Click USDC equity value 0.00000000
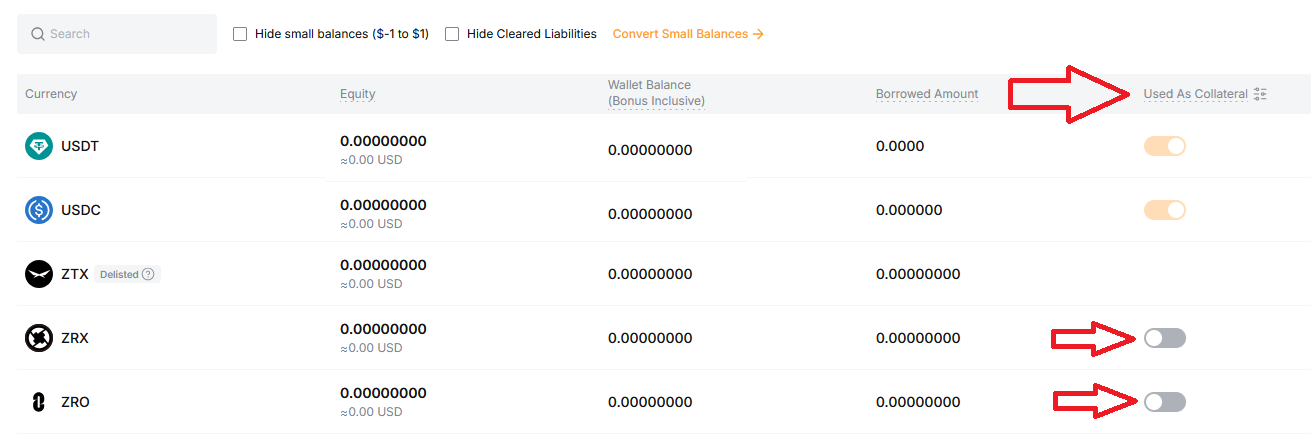This screenshot has height=448, width=1311. [x=383, y=205]
